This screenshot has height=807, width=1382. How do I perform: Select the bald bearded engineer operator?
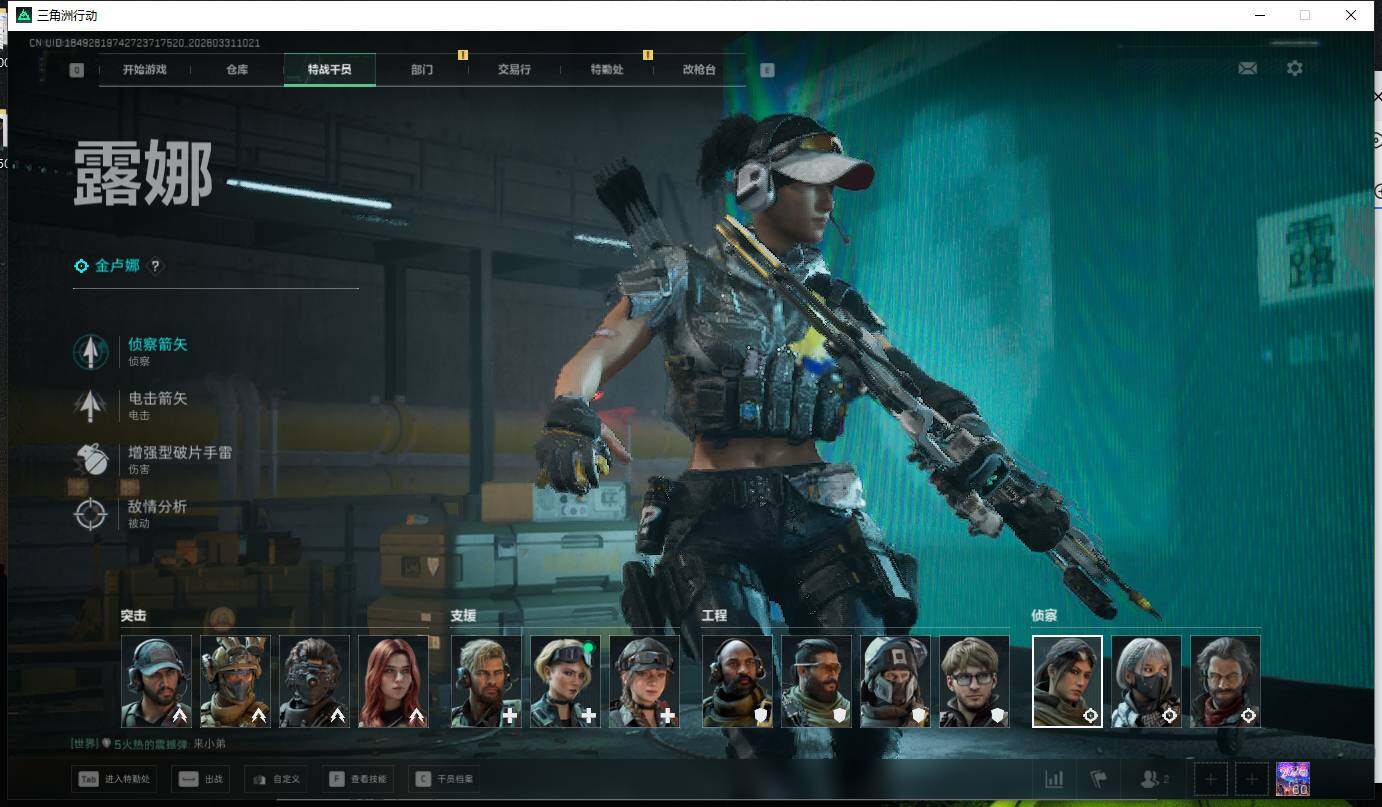737,681
